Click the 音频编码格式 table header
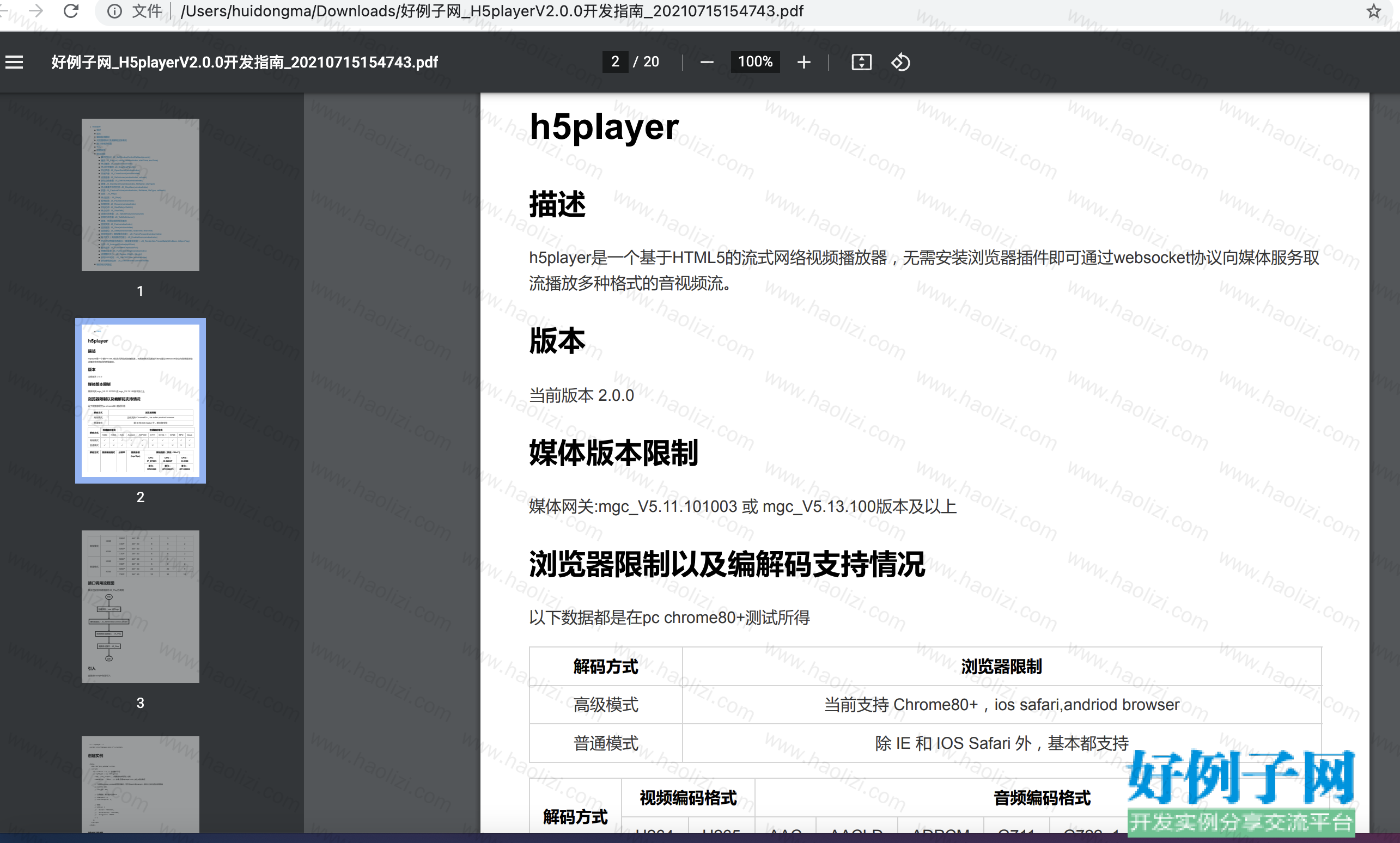Viewport: 1400px width, 843px height. pyautogui.click(x=1042, y=798)
